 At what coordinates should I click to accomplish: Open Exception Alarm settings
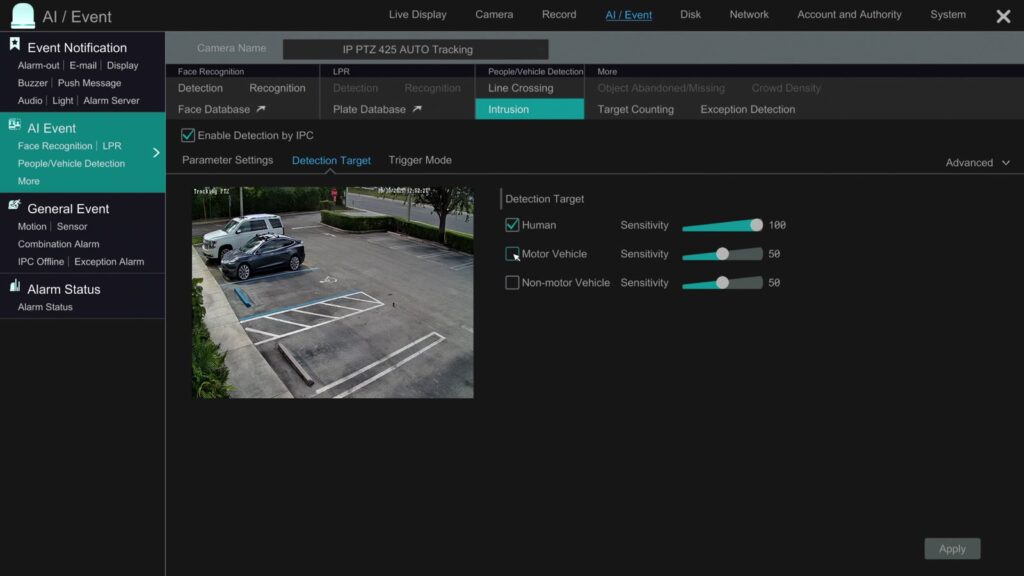coord(109,261)
